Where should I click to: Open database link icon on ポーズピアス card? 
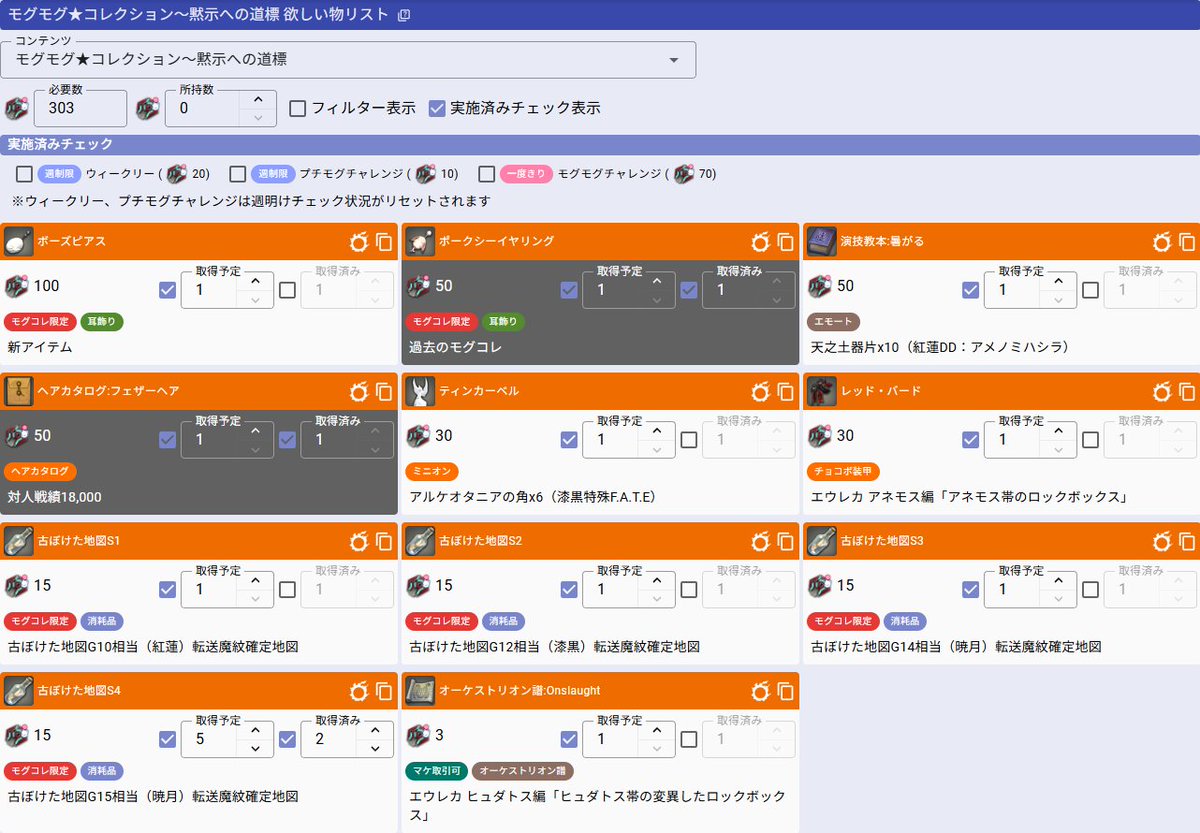click(358, 242)
